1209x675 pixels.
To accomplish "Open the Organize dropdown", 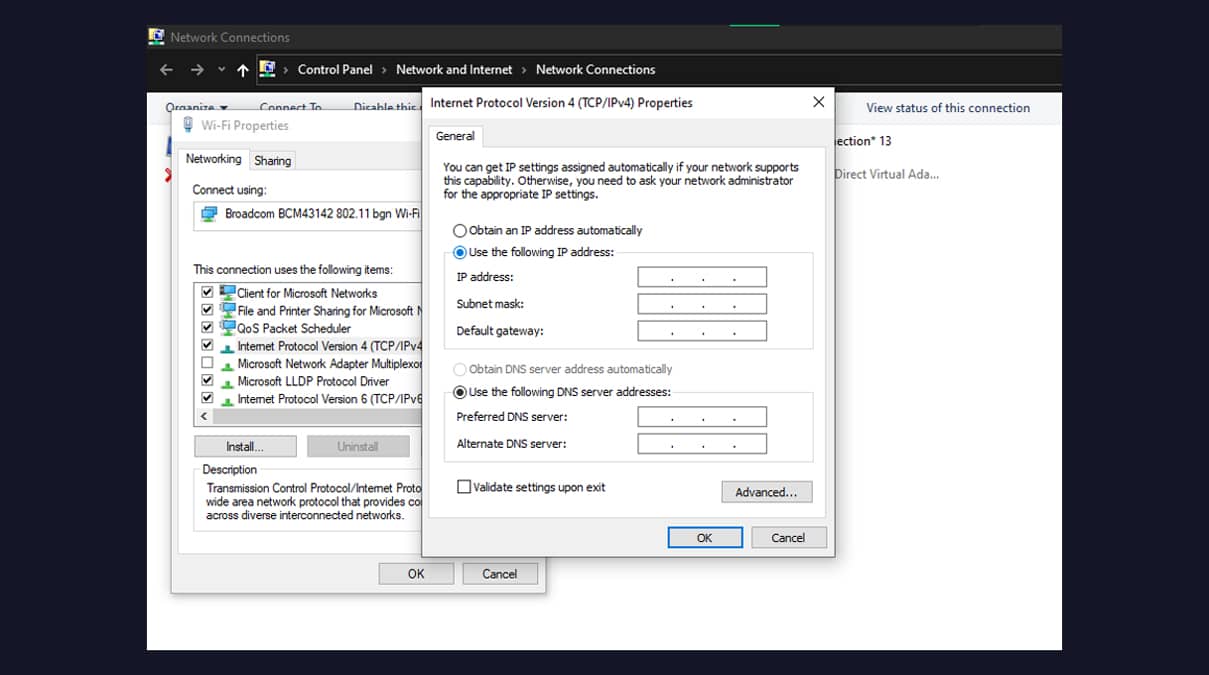I will coord(197,107).
